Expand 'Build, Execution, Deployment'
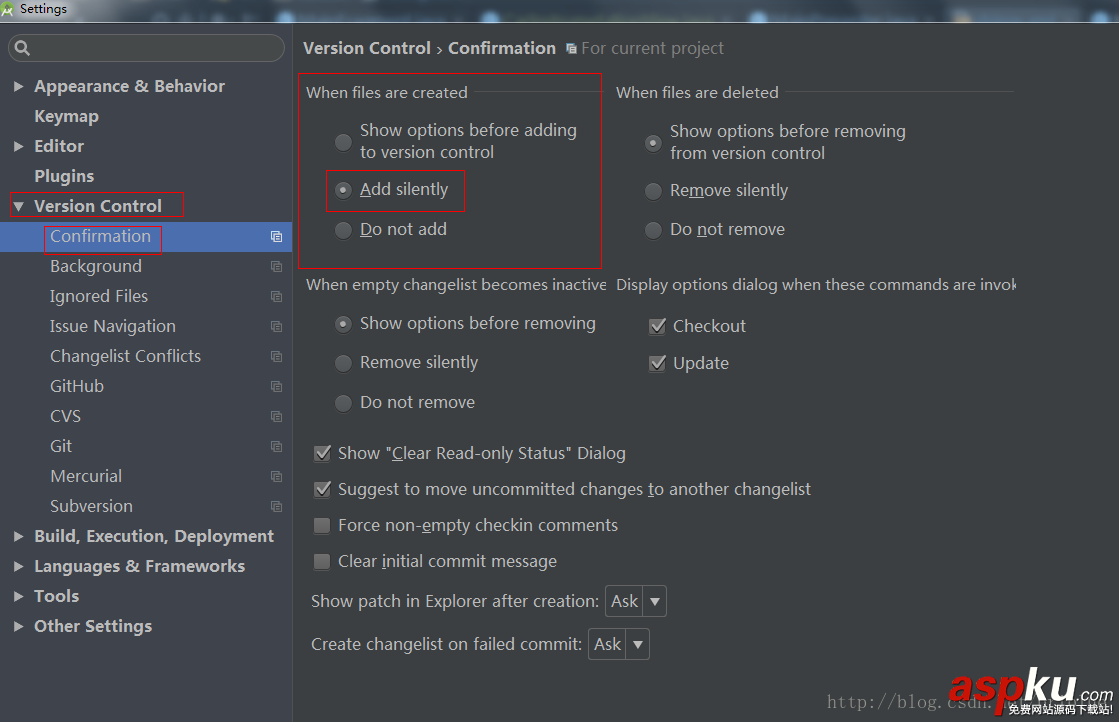The height and width of the screenshot is (722, 1119). [18, 536]
